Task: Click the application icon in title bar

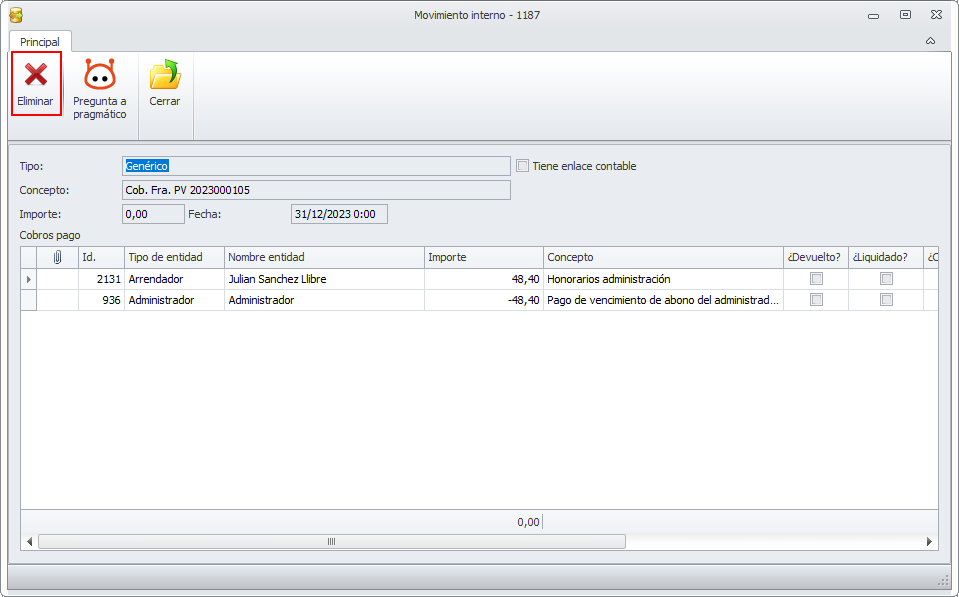Action: 16,15
